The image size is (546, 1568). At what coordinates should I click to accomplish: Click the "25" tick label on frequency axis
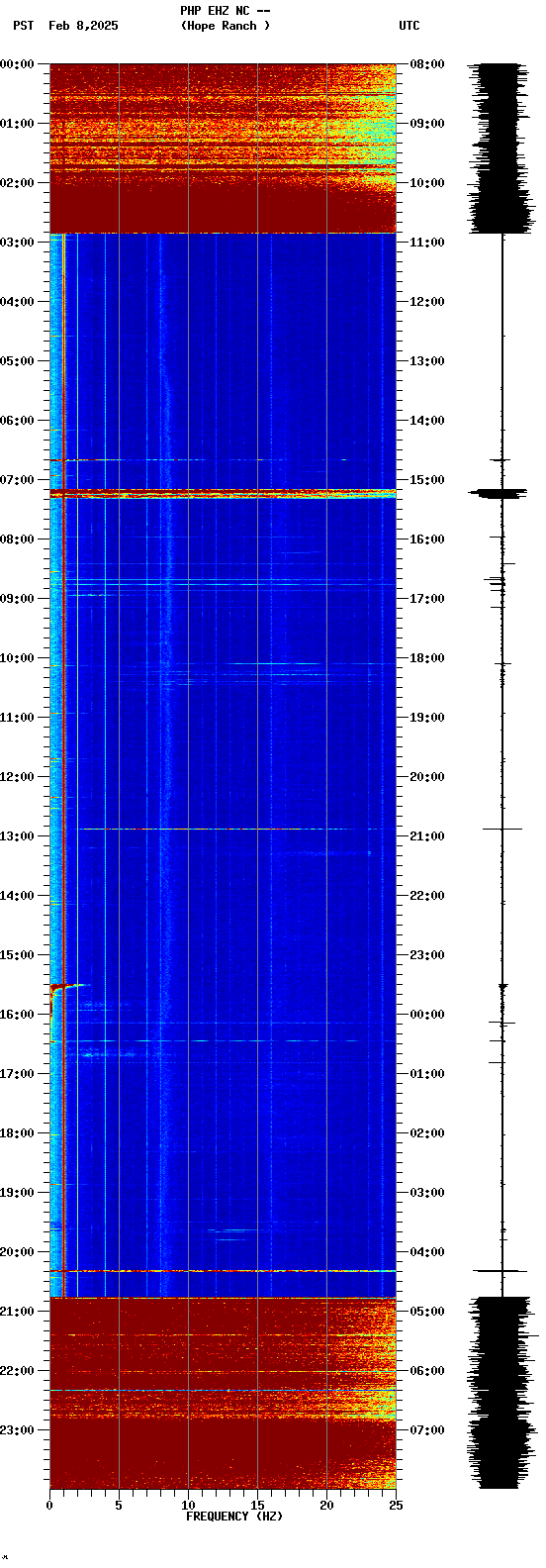click(396, 1506)
